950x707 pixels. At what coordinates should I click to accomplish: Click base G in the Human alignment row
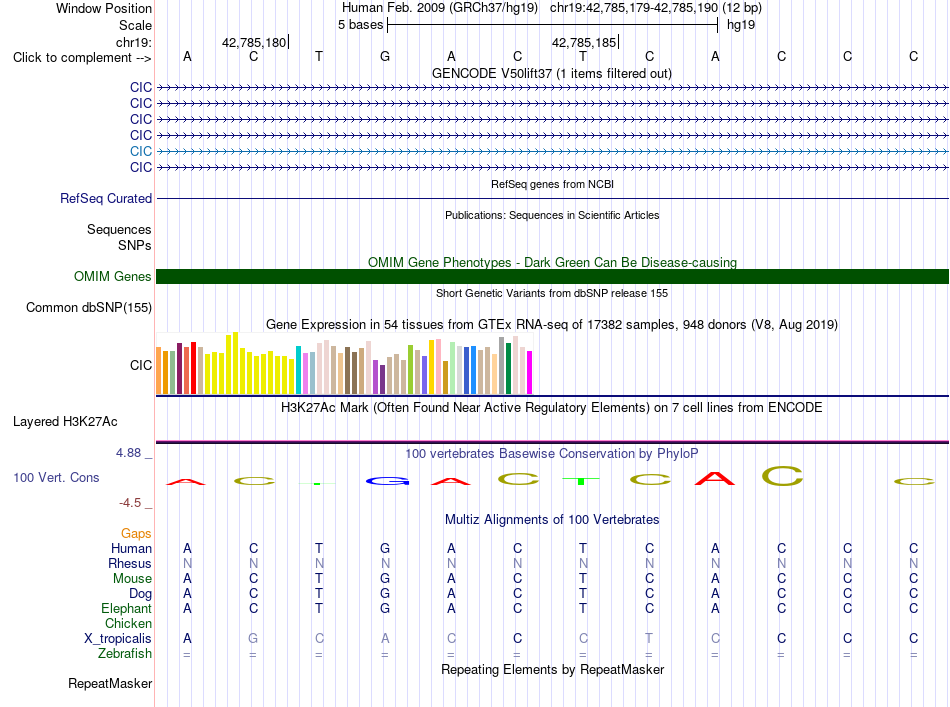385,548
